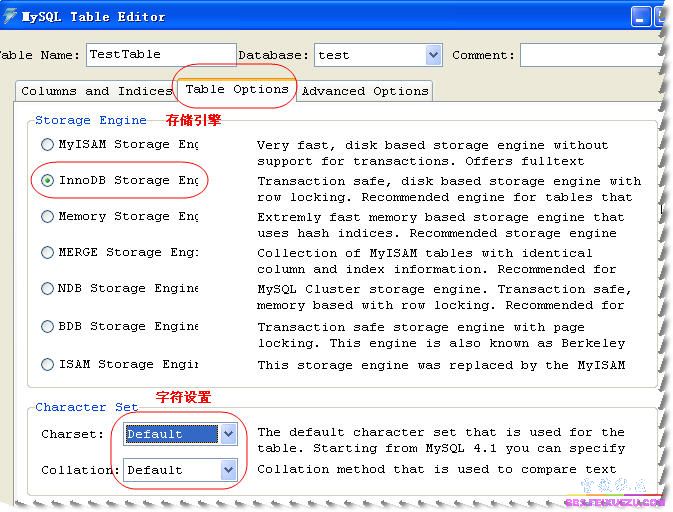Screen dimensions: 673x512
Task: Select the MyISAM Storage Engine radio button
Action: tap(47, 144)
